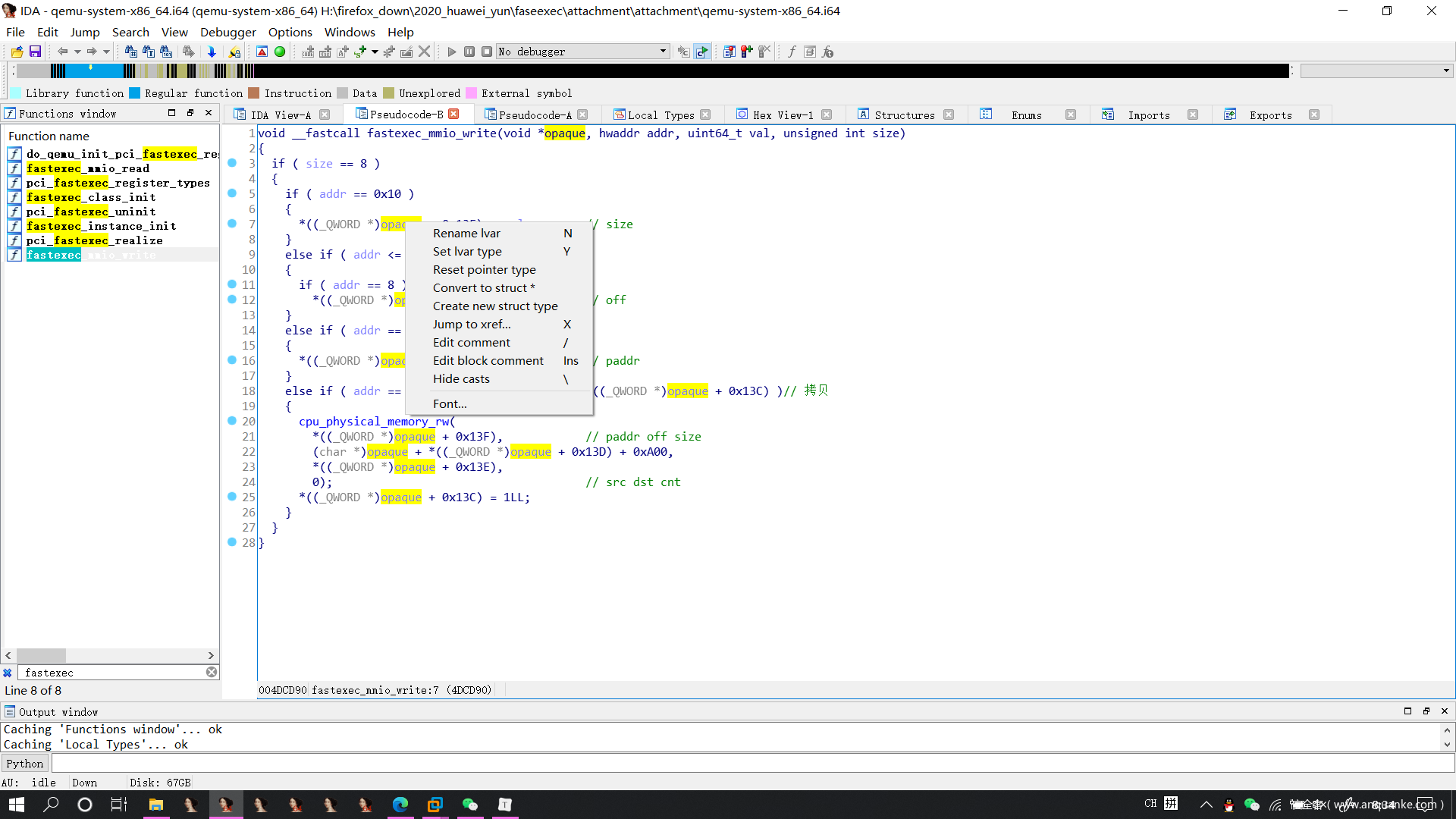Toggle breakpoint dot on line 7
The width and height of the screenshot is (1456, 819).
(232, 224)
